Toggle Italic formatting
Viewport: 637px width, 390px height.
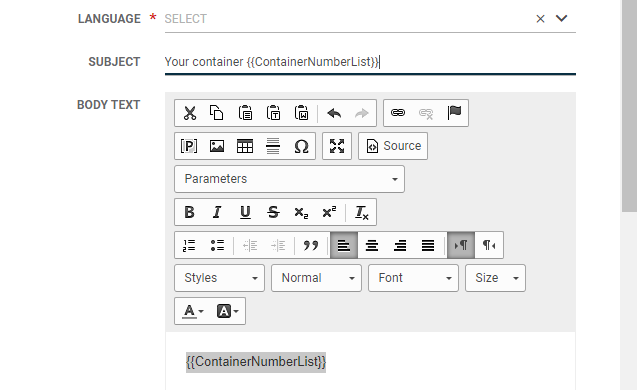(217, 212)
